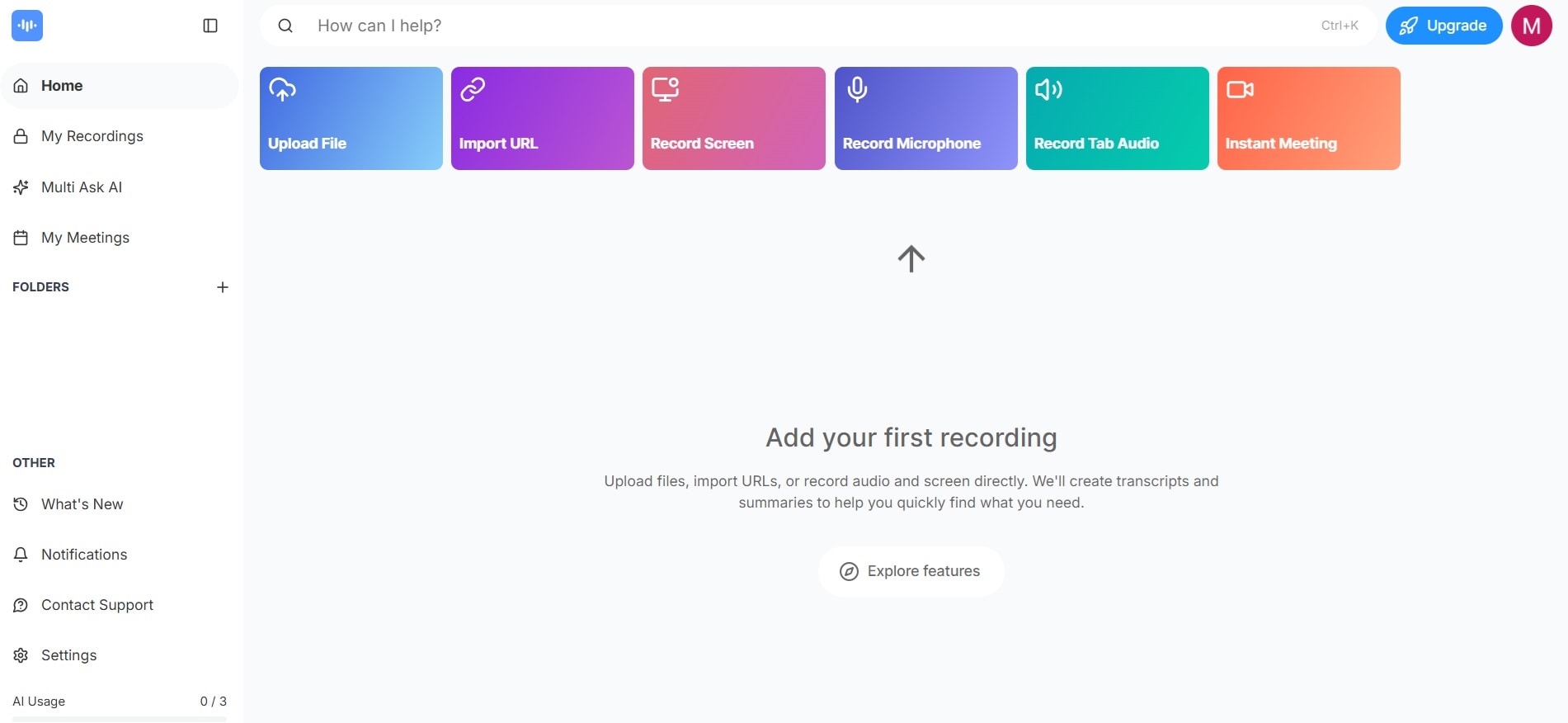Collapse the sidebar with the panel icon
Viewport: 1568px width, 723px height.
210,26
